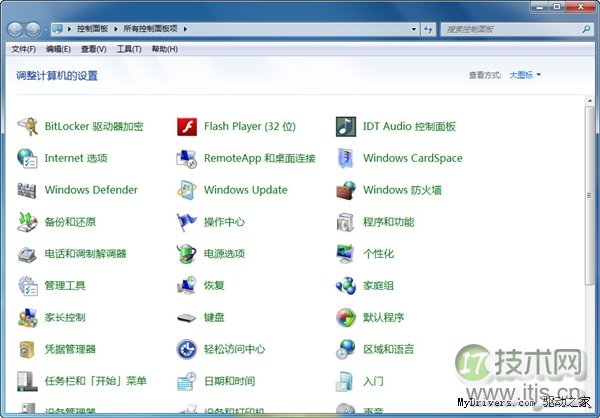Open the 操作中心 flag icon
The image size is (600, 418).
187,222
